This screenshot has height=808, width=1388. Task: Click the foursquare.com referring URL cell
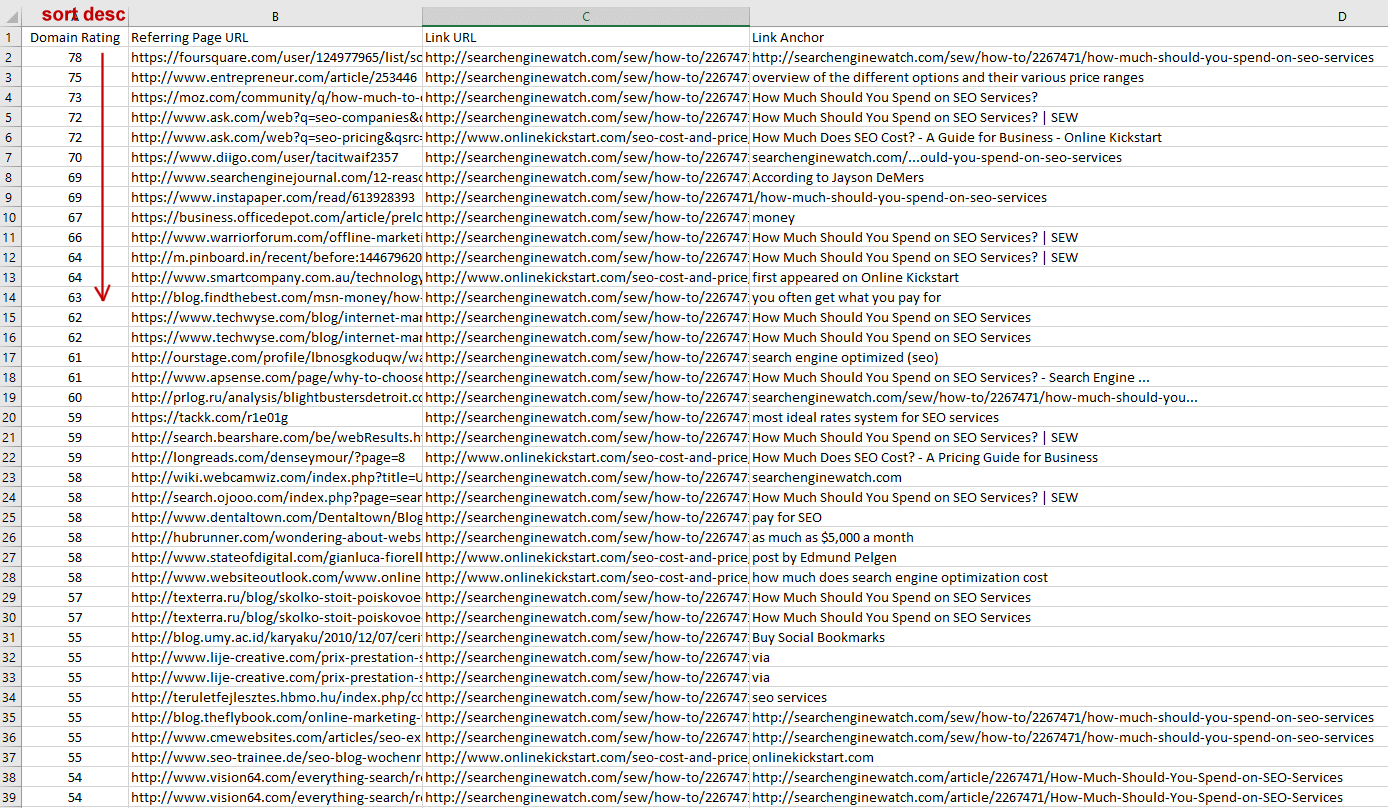[275, 57]
